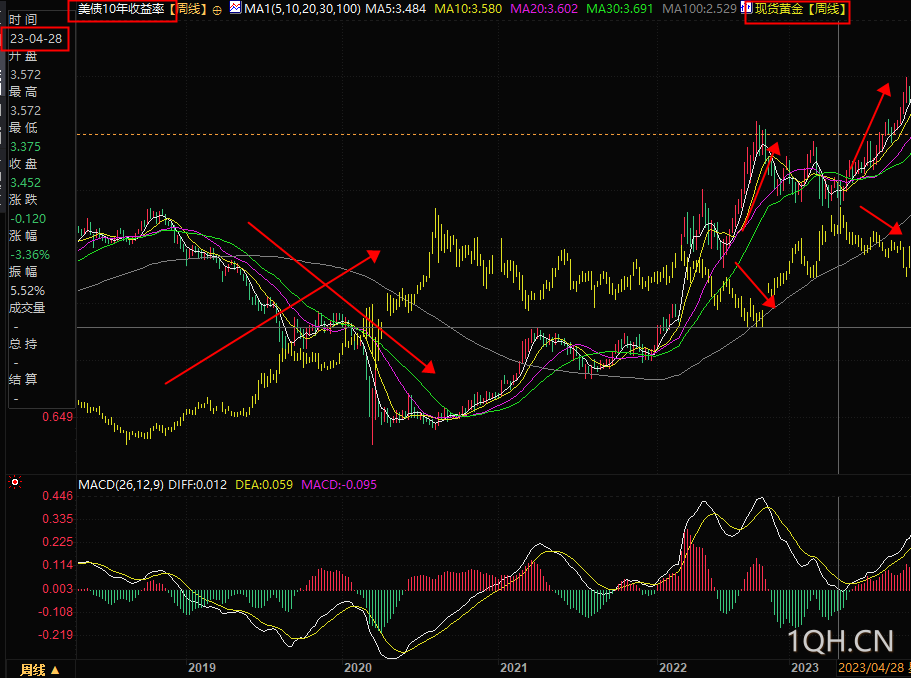Select the 现货黄金 overlay label
This screenshot has width=911, height=678.
click(x=800, y=9)
